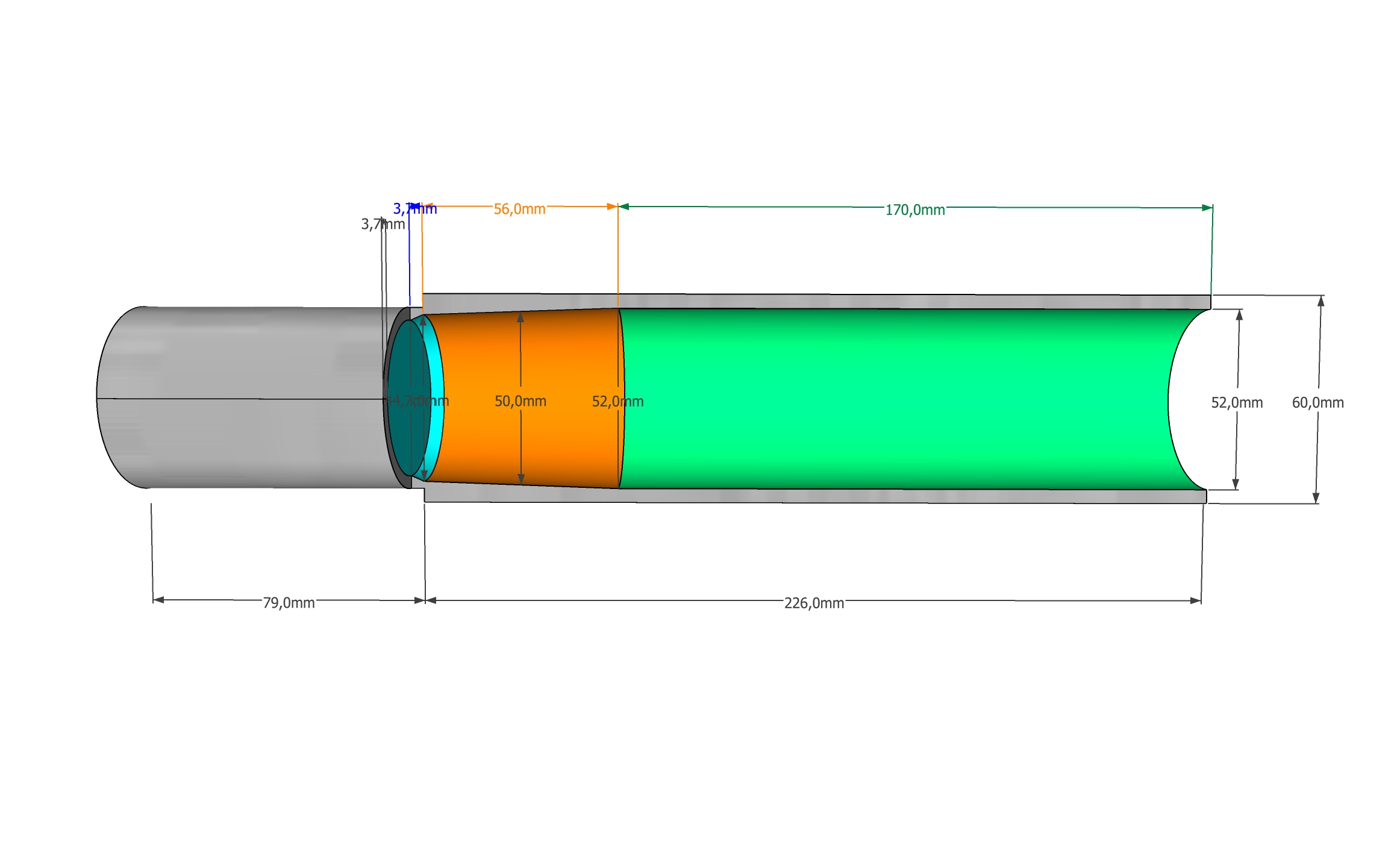The height and width of the screenshot is (860, 1400).
Task: Click the 79,0mm length label
Action: 289,603
